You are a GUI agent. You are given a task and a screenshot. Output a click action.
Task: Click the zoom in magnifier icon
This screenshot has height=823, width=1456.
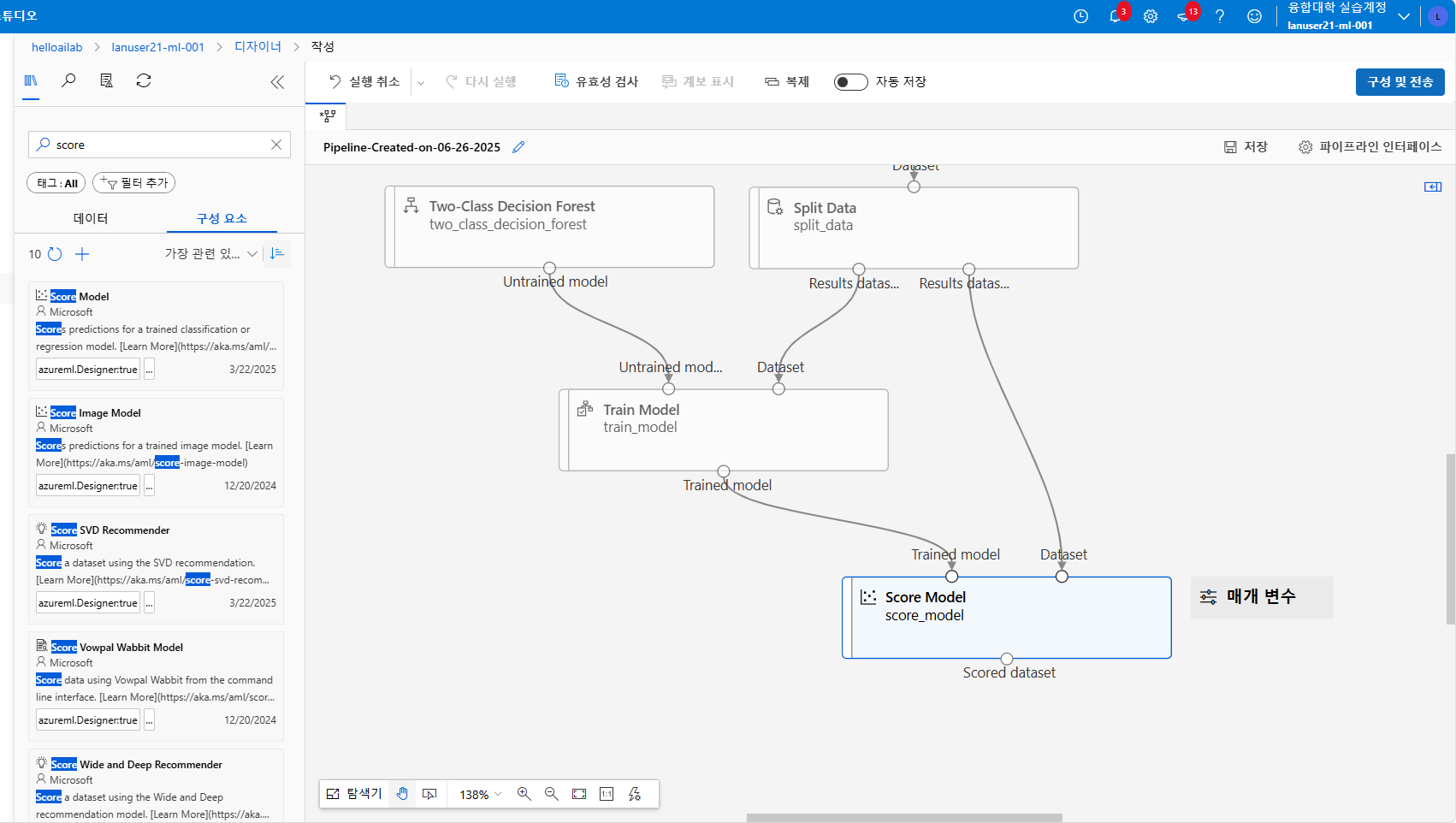click(524, 794)
